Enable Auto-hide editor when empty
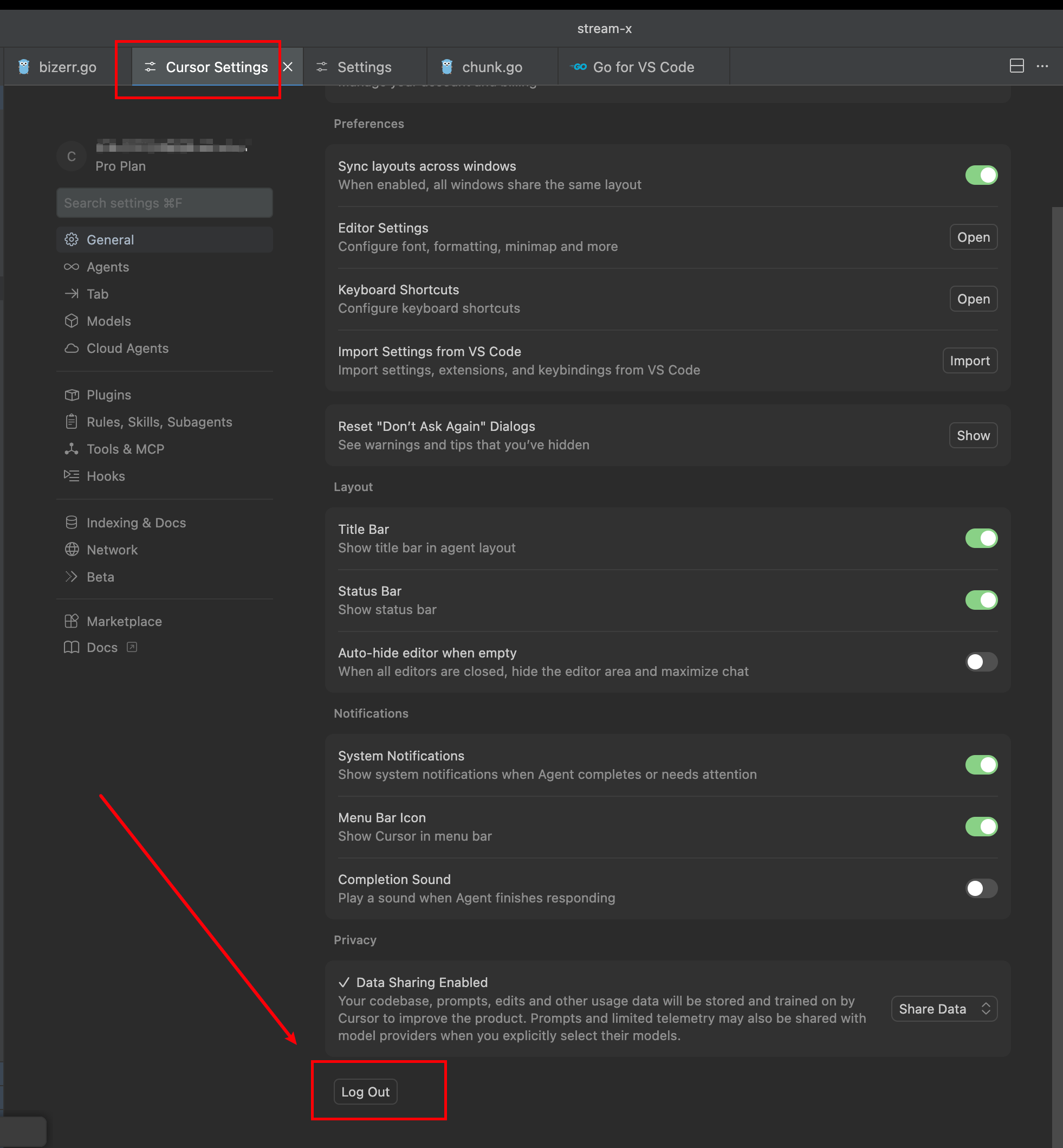This screenshot has height=1148, width=1063. tap(981, 661)
